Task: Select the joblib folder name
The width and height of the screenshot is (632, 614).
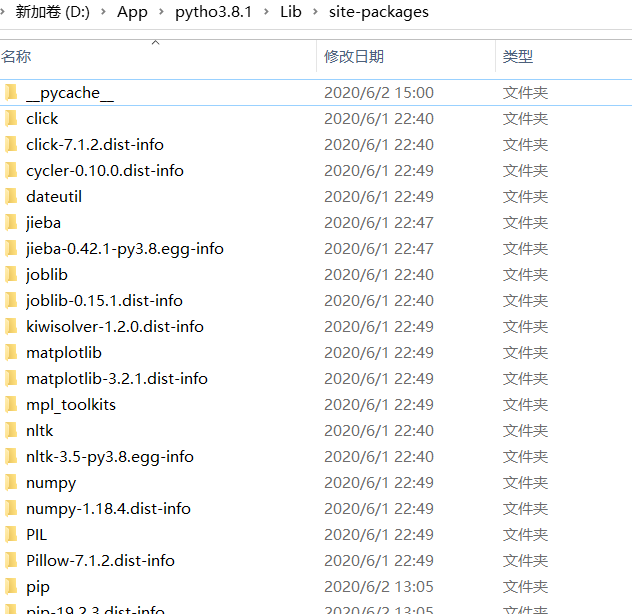Action: click(x=47, y=275)
